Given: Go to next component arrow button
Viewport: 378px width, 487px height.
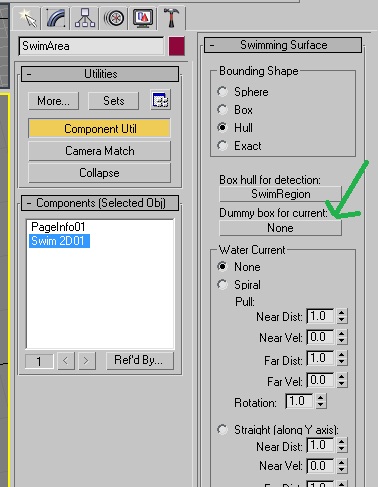Looking at the screenshot, I should tap(86, 361).
